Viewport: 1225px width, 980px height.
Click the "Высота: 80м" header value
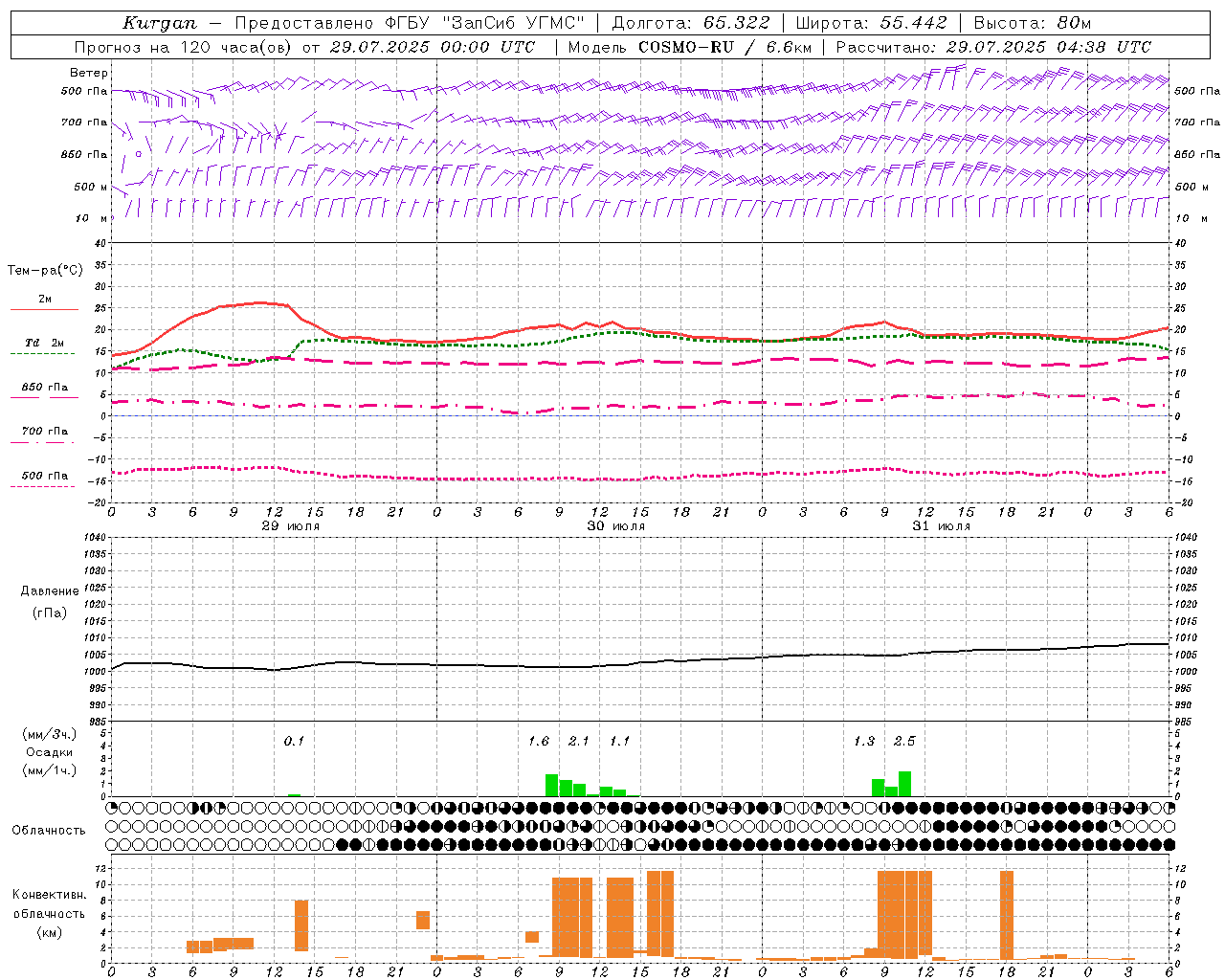pyautogui.click(x=1032, y=23)
